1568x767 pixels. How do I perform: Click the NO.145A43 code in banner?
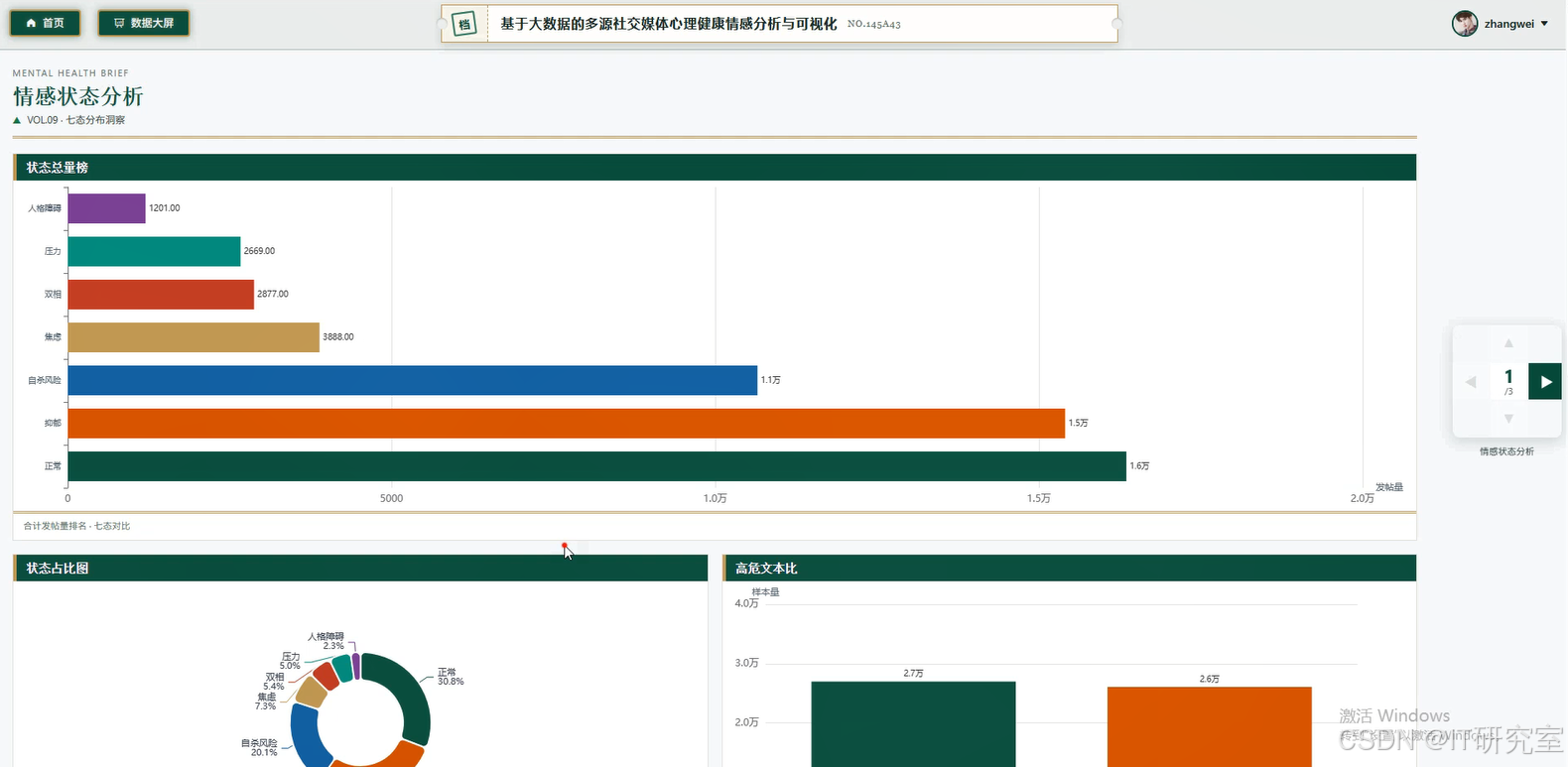(x=874, y=24)
